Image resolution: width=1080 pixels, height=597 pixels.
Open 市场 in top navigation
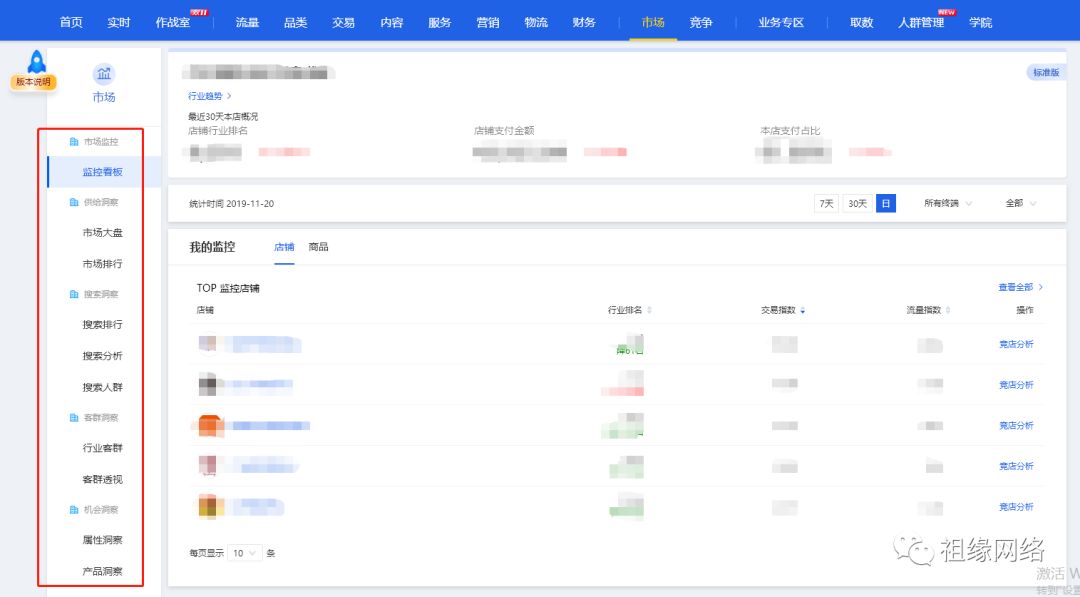pos(653,23)
